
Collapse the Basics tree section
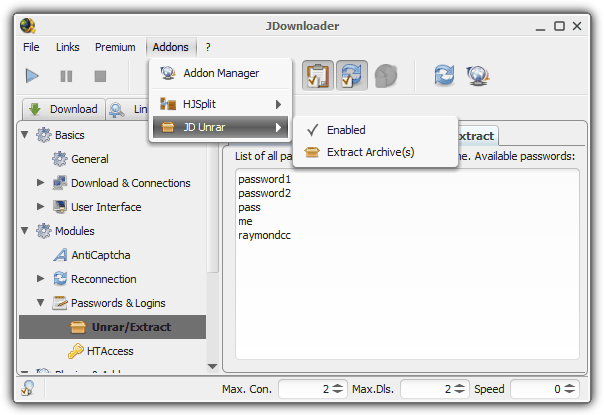[x=25, y=135]
